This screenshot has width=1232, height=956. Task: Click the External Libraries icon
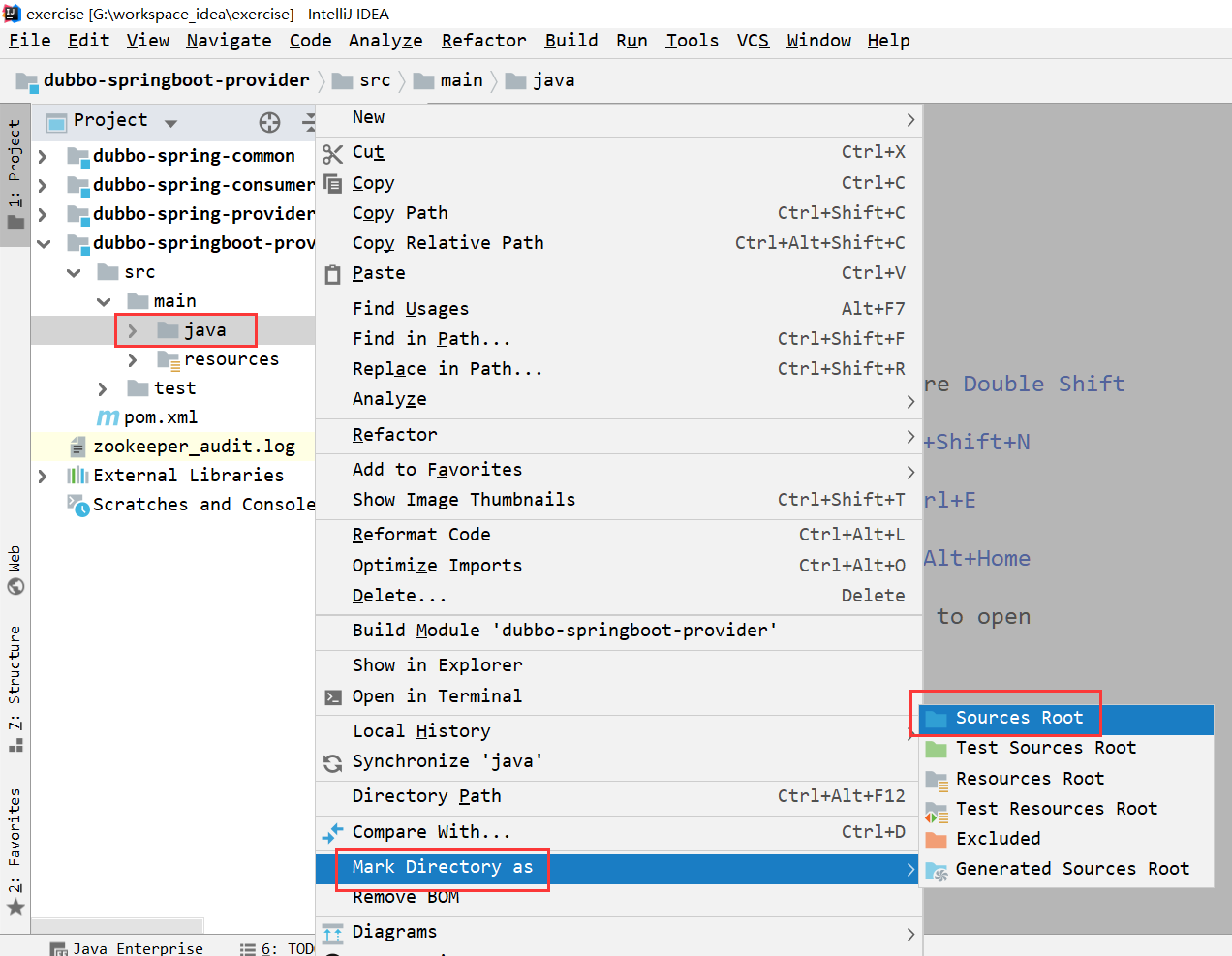pos(77,476)
